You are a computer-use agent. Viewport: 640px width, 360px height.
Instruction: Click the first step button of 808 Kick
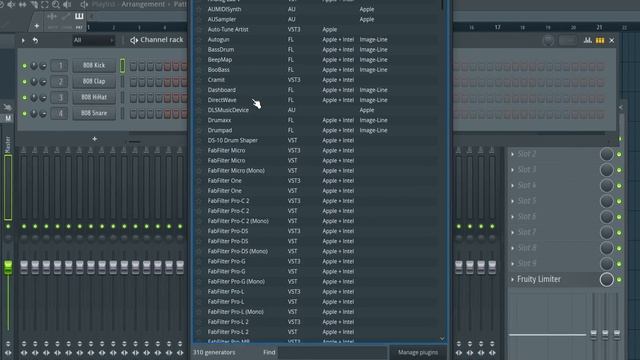133,67
